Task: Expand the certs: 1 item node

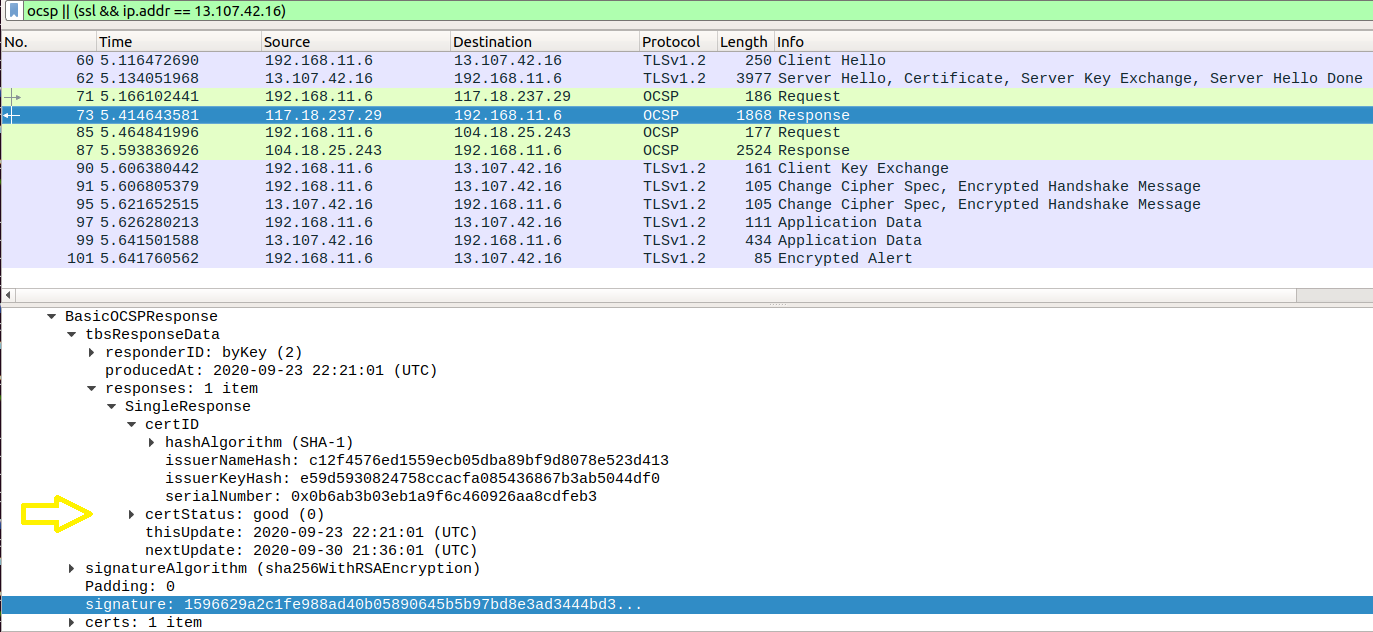Action: [x=72, y=623]
